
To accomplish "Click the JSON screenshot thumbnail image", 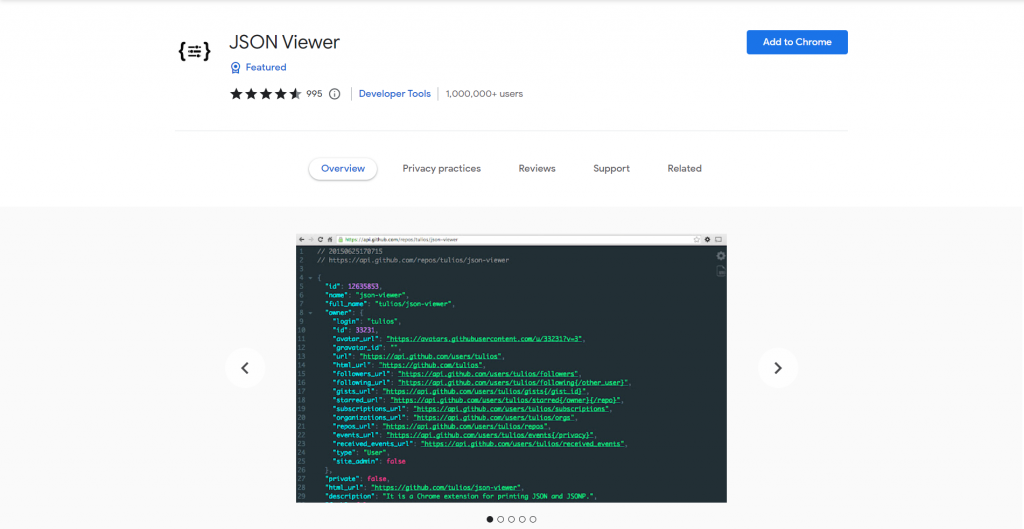I will [x=511, y=368].
